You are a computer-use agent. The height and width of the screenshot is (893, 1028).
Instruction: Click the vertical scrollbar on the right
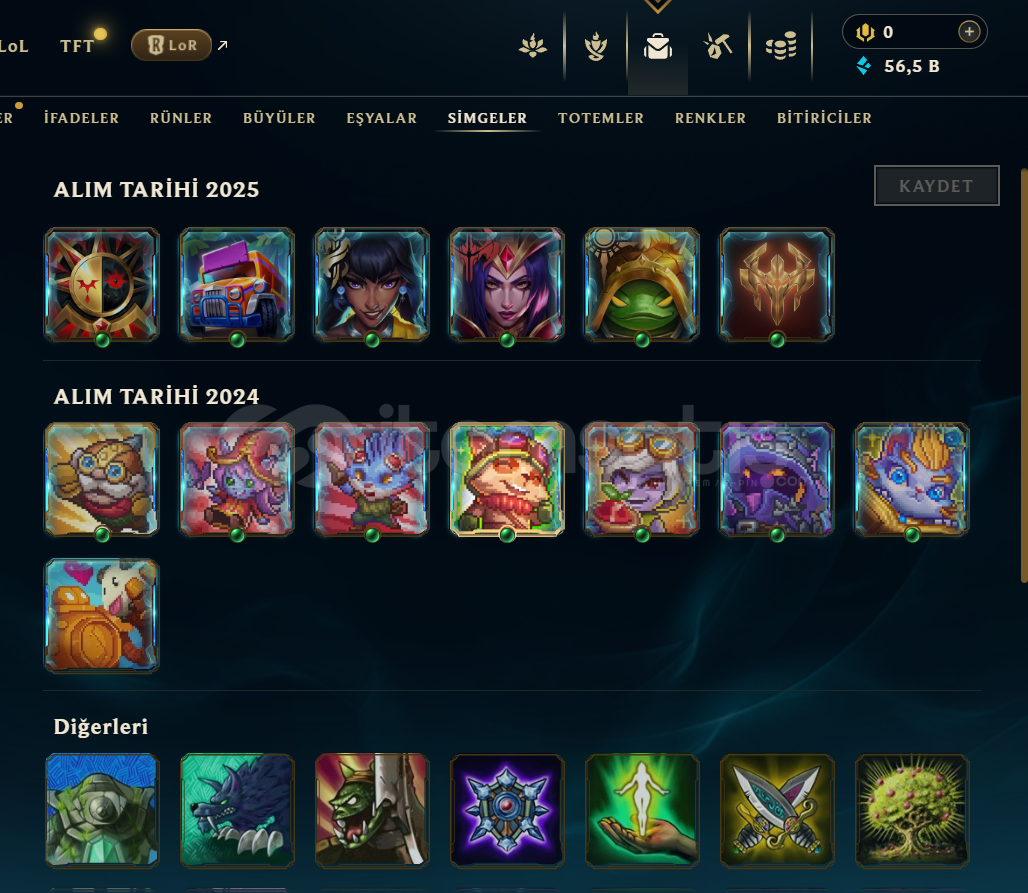point(1023,376)
